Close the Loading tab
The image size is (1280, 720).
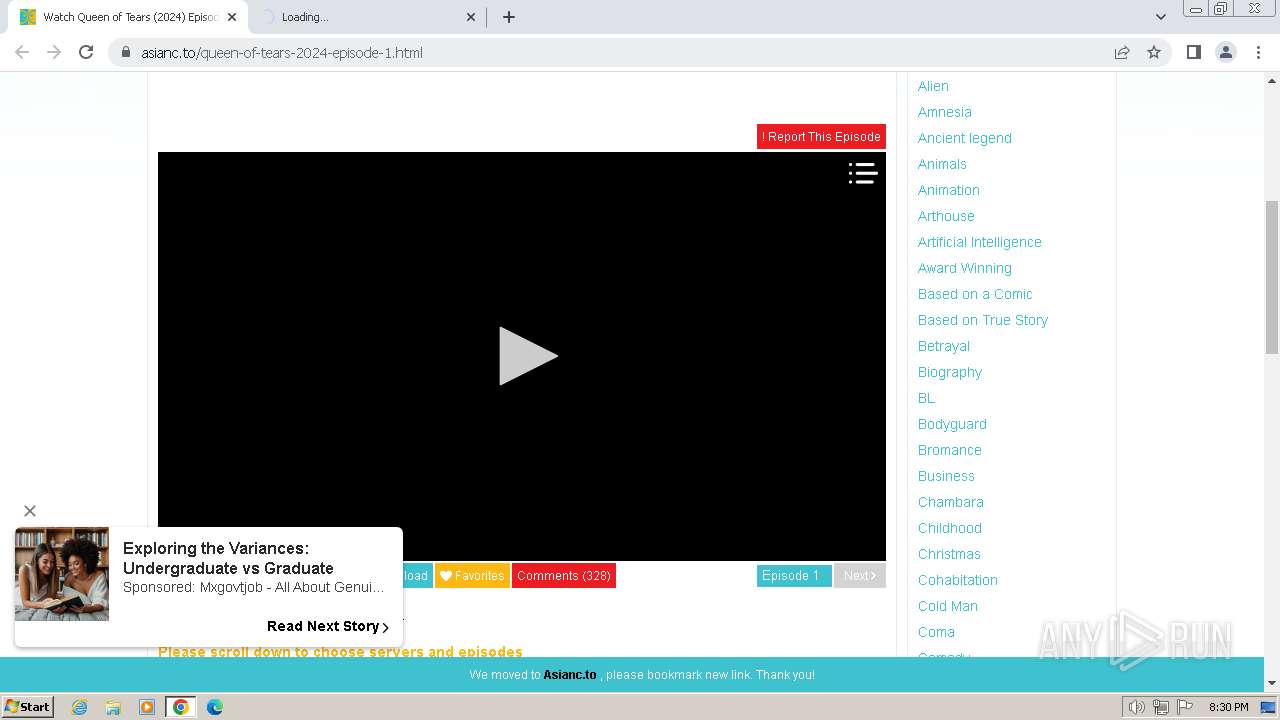pos(471,17)
